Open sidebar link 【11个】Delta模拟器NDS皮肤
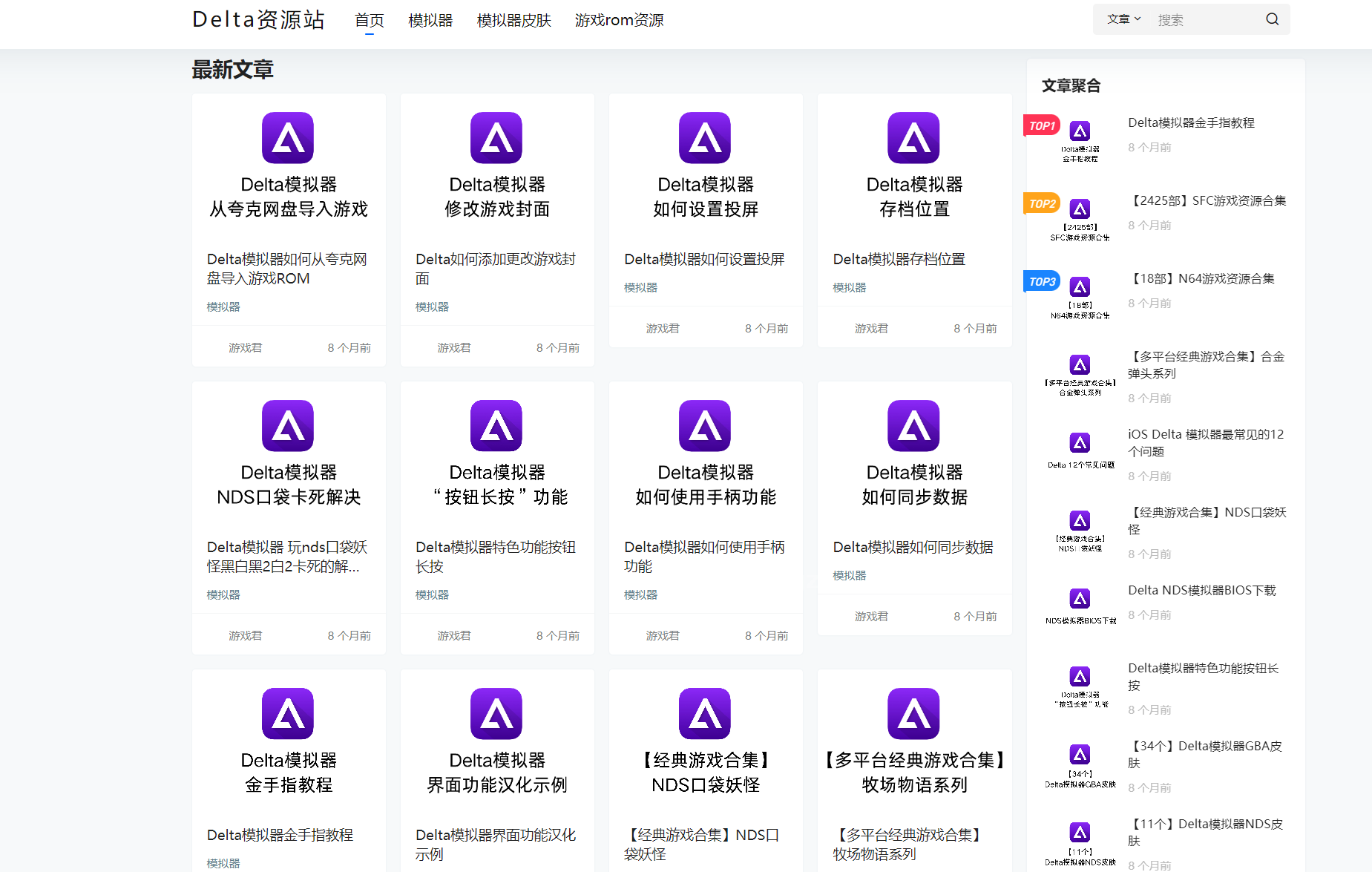The width and height of the screenshot is (1372, 872). tap(1205, 832)
